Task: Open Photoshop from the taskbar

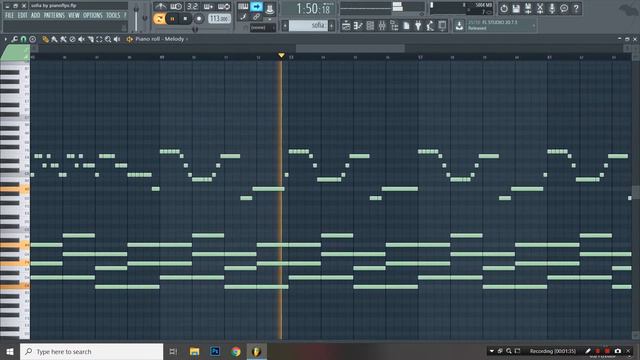Action: tap(215, 351)
